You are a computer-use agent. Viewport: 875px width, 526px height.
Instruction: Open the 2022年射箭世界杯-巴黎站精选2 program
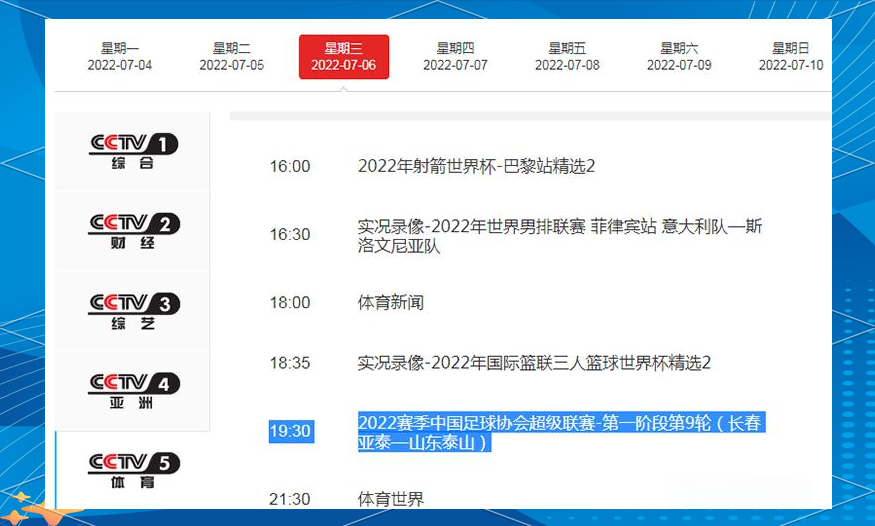[x=476, y=167]
